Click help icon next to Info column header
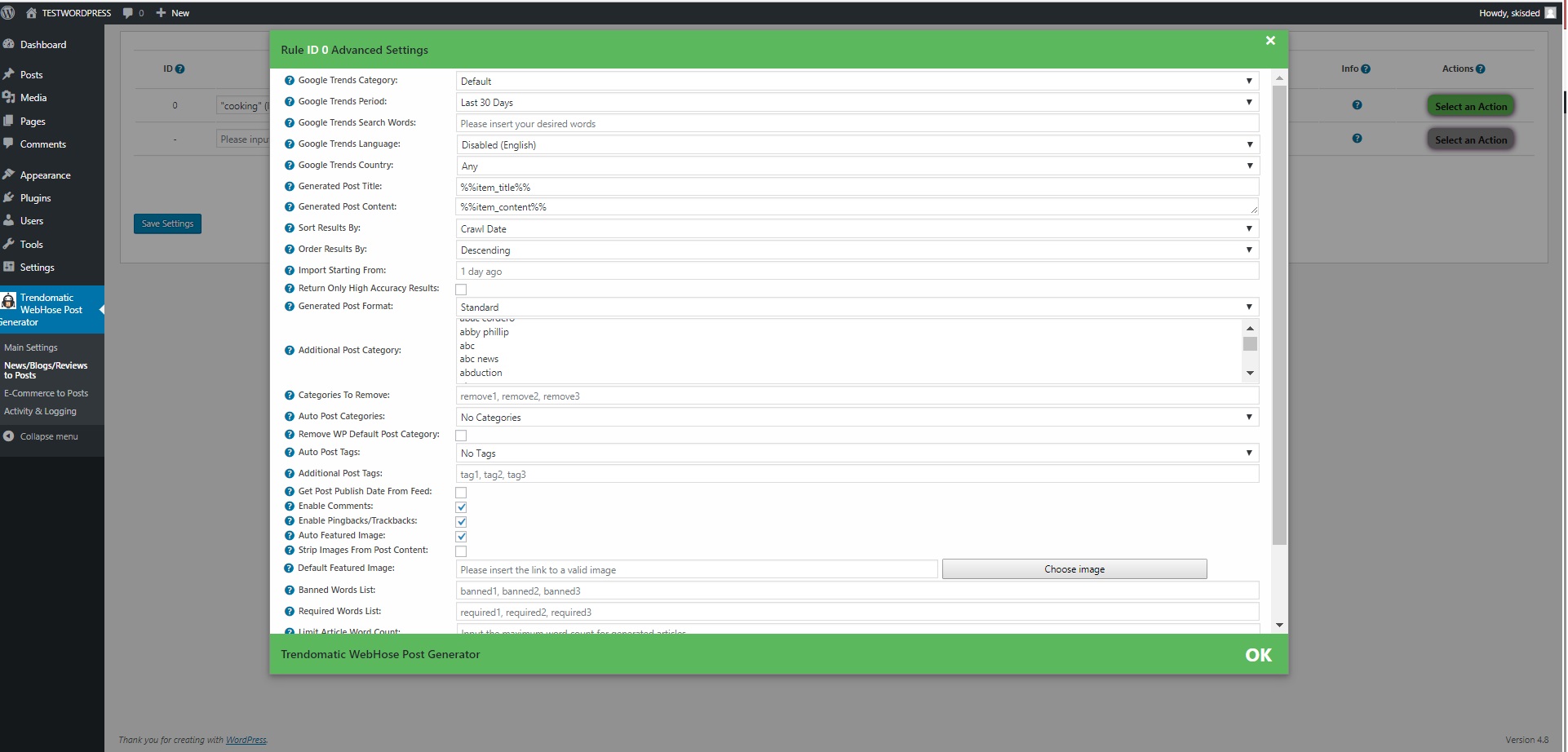Screen dimensions: 1568x752 (x=1366, y=69)
